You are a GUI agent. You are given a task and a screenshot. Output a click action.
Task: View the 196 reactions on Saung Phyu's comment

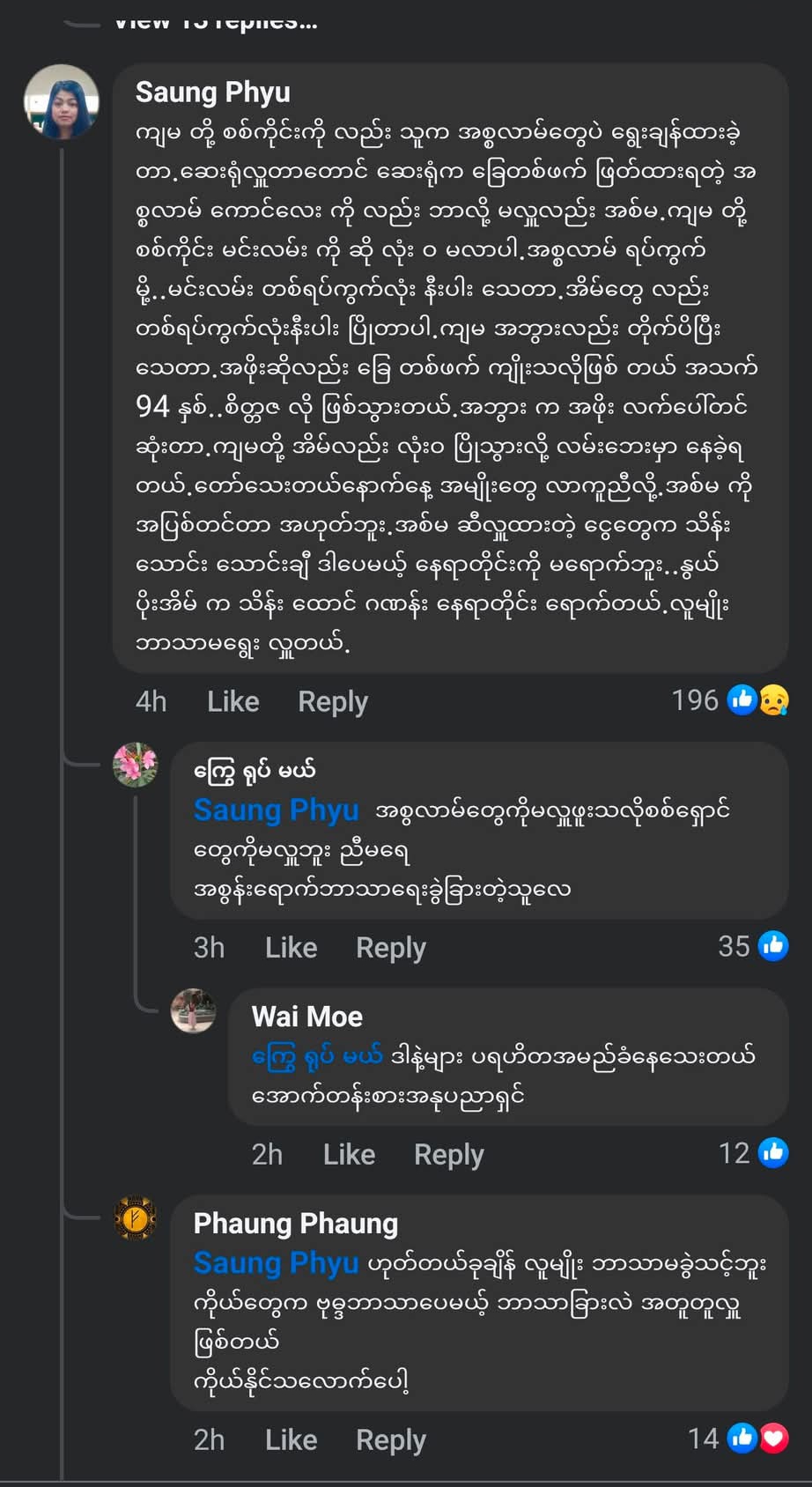(x=695, y=700)
